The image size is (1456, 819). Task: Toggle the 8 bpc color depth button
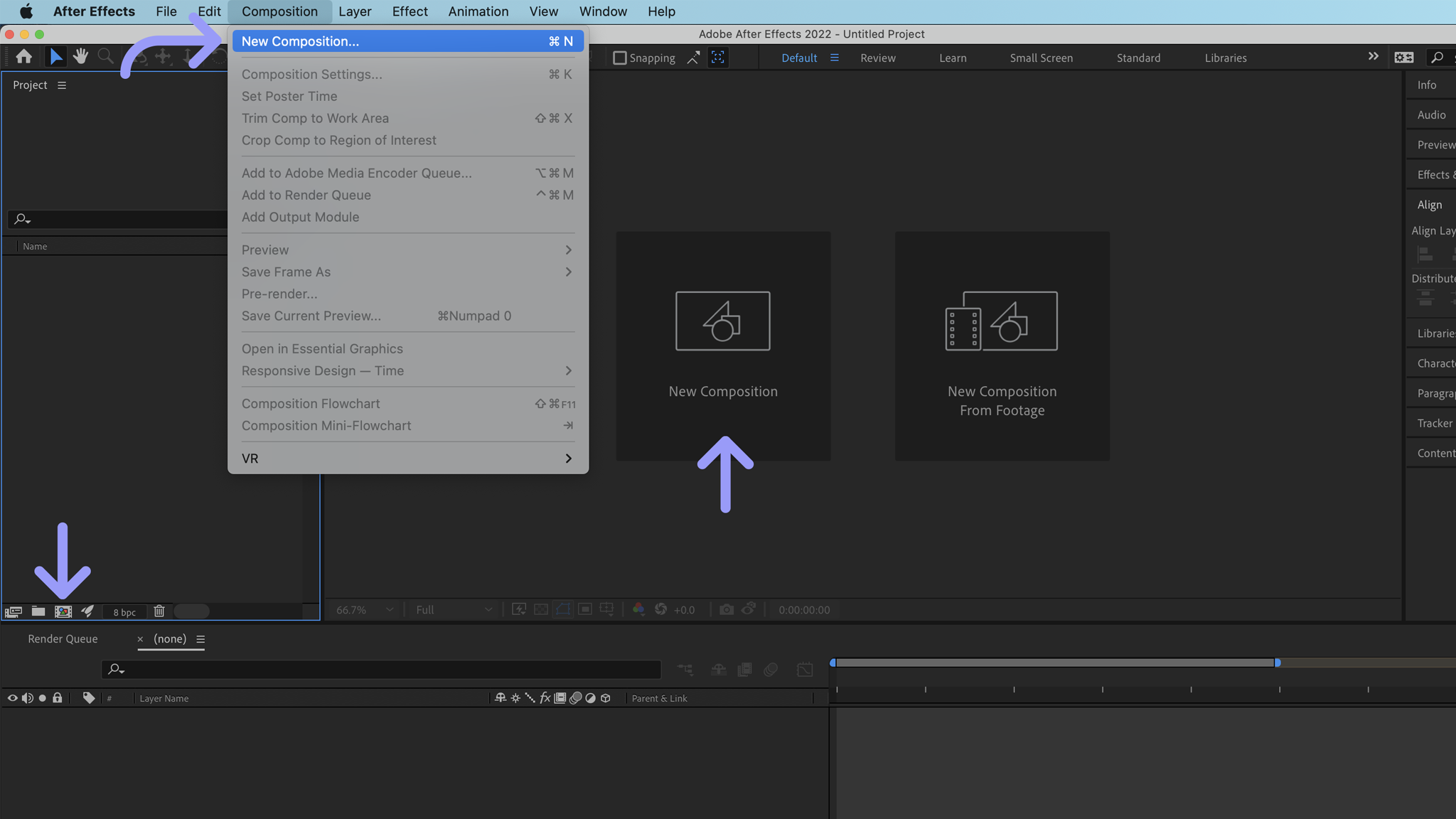(x=124, y=611)
